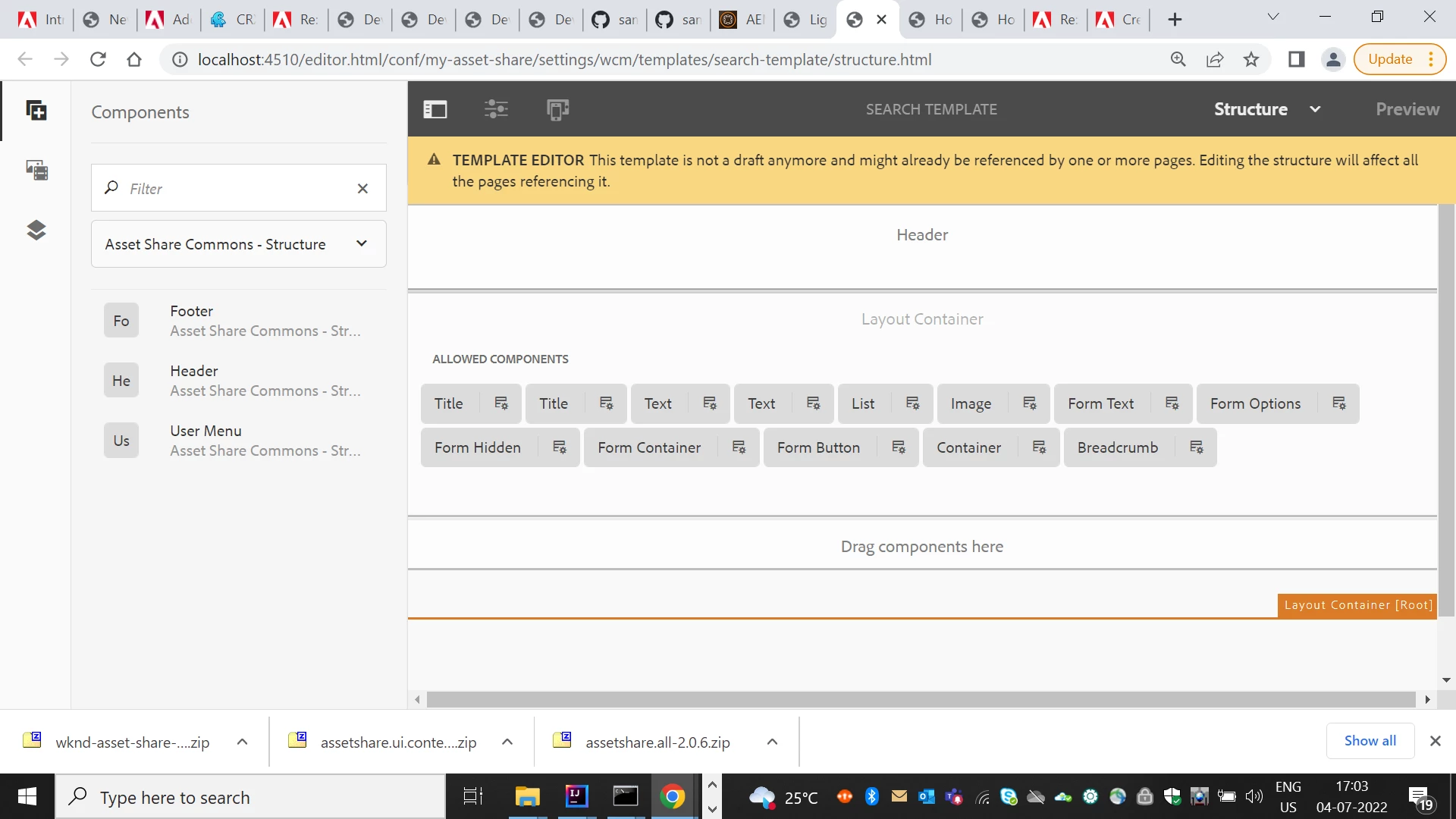The height and width of the screenshot is (819, 1456).
Task: Open the Components side panel icon
Action: (x=36, y=111)
